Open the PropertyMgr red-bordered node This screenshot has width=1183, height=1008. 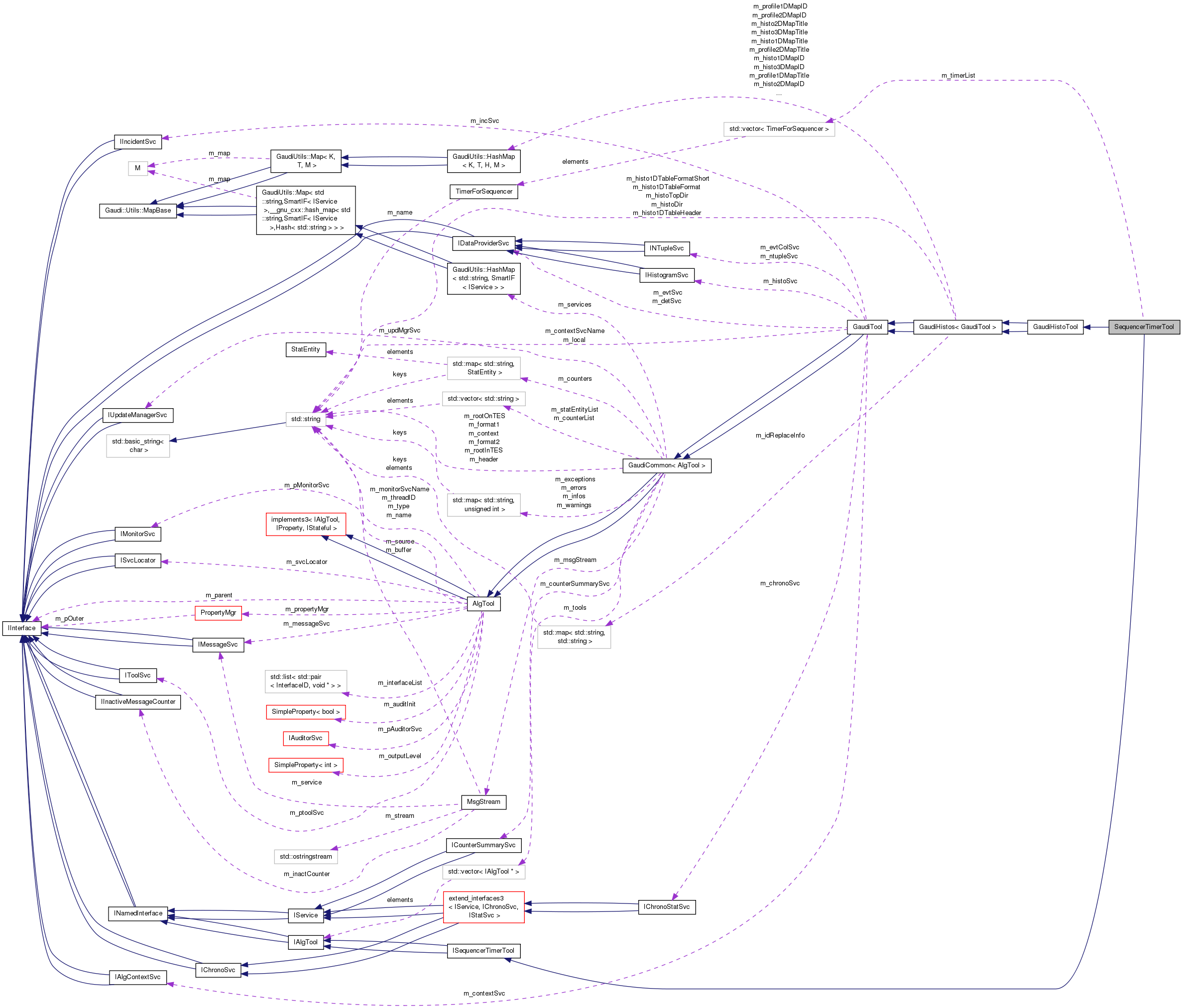coord(219,613)
